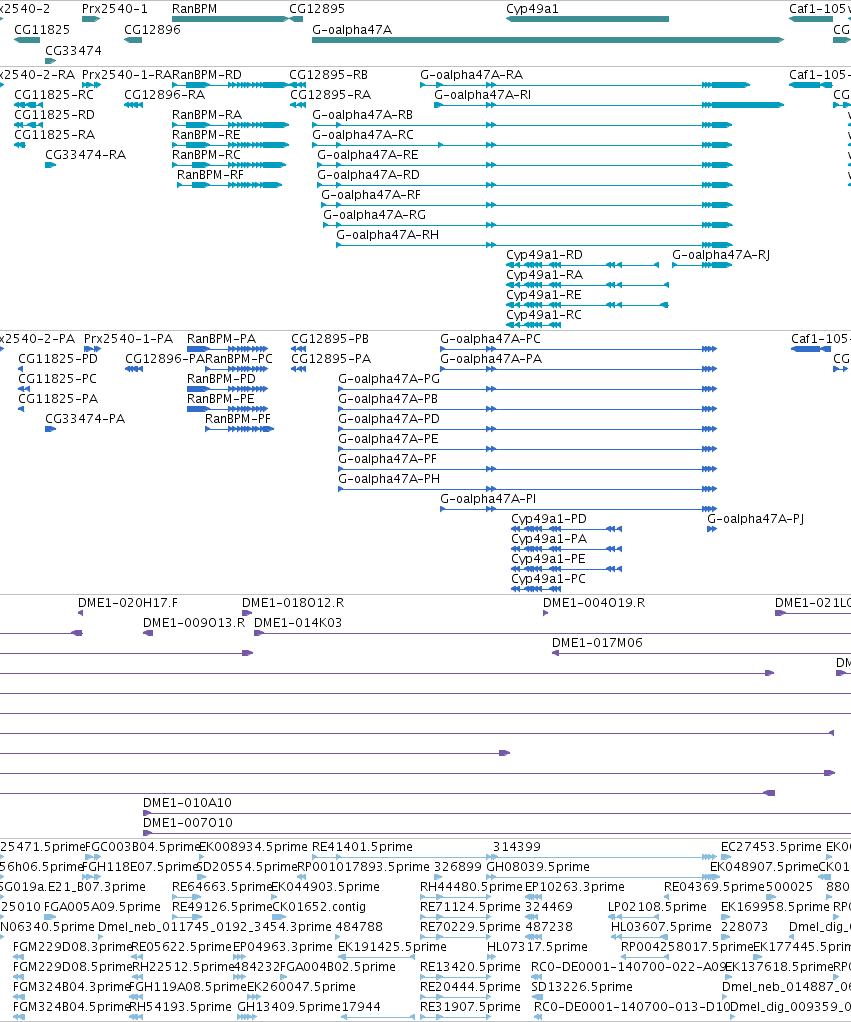Click the G-oalpha47A gene label
851x1022 pixels.
coord(352,29)
